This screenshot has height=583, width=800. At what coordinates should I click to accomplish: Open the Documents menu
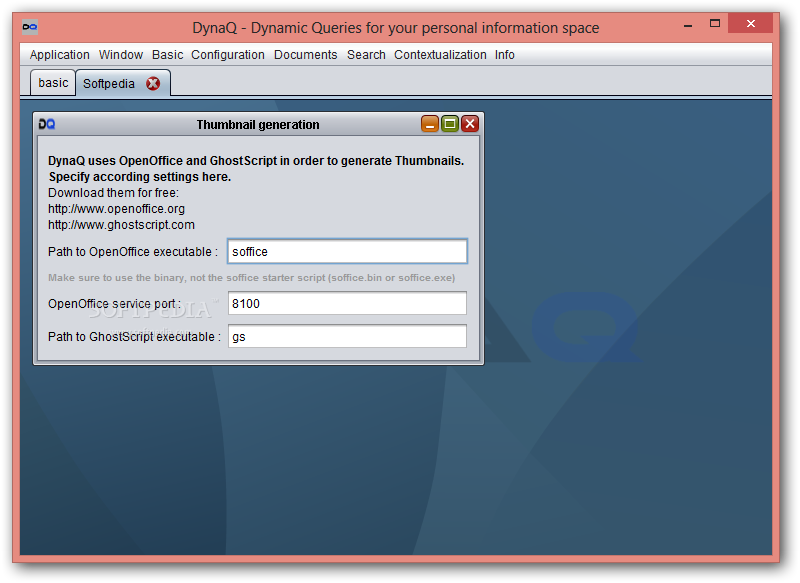point(306,55)
